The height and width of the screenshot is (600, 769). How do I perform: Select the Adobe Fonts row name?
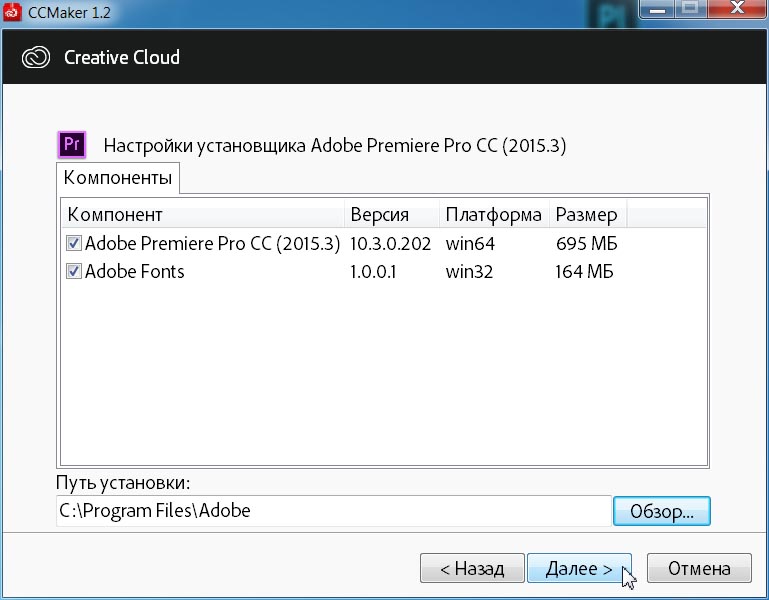(x=135, y=272)
